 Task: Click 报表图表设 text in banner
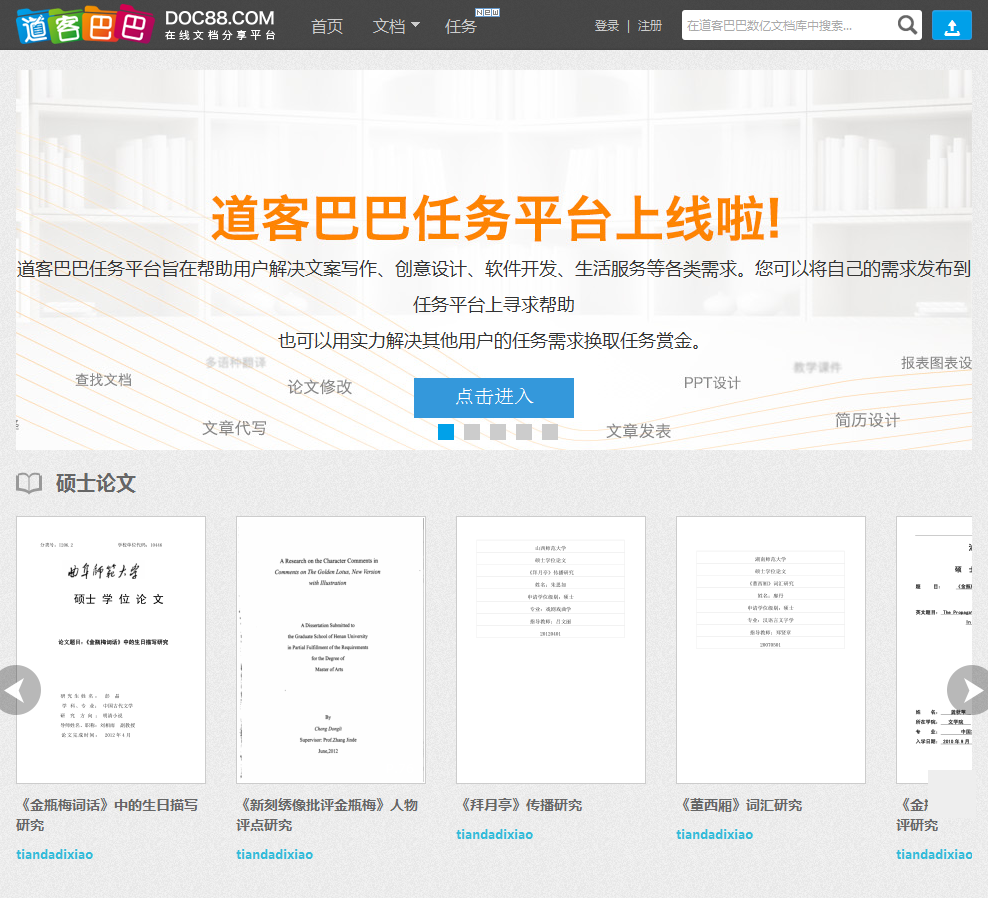tap(936, 363)
